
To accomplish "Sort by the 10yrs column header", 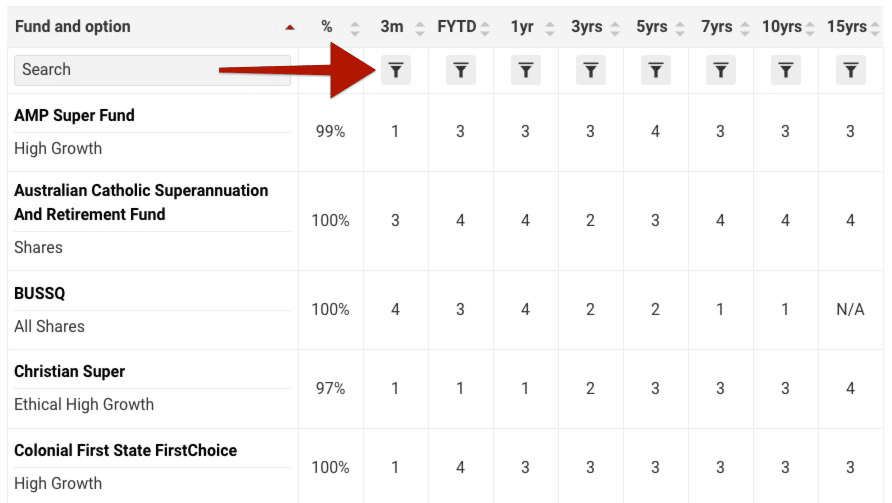I will (x=782, y=27).
